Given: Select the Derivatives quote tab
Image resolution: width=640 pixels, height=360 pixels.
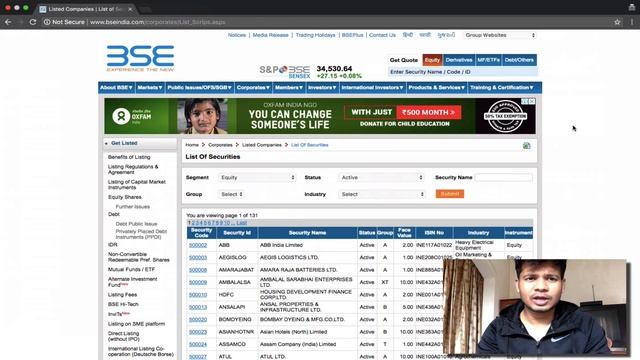Looking at the screenshot, I should coord(458,60).
